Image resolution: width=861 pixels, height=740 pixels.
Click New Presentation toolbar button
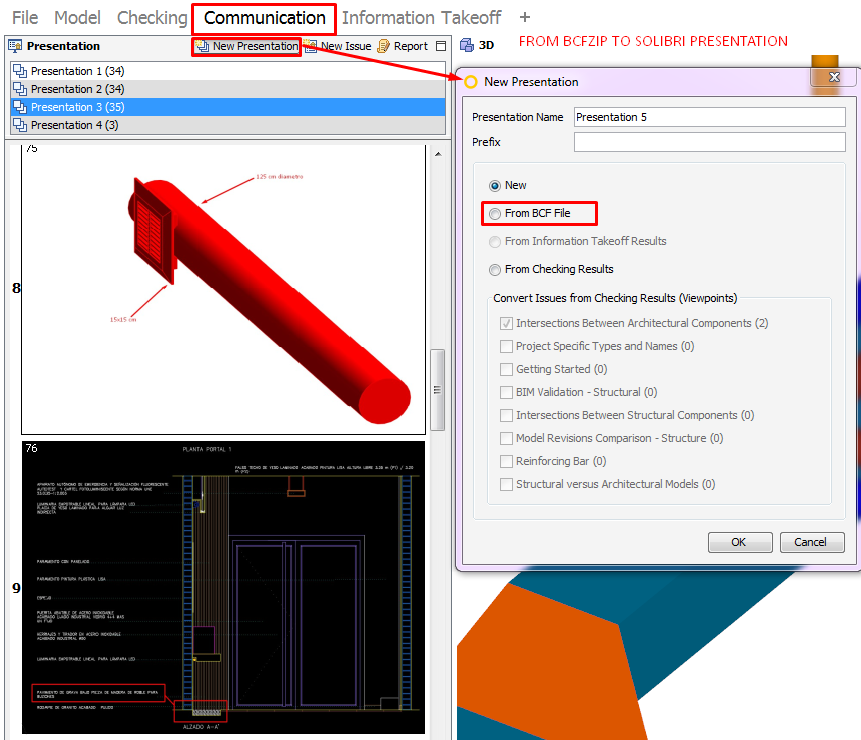pos(246,46)
